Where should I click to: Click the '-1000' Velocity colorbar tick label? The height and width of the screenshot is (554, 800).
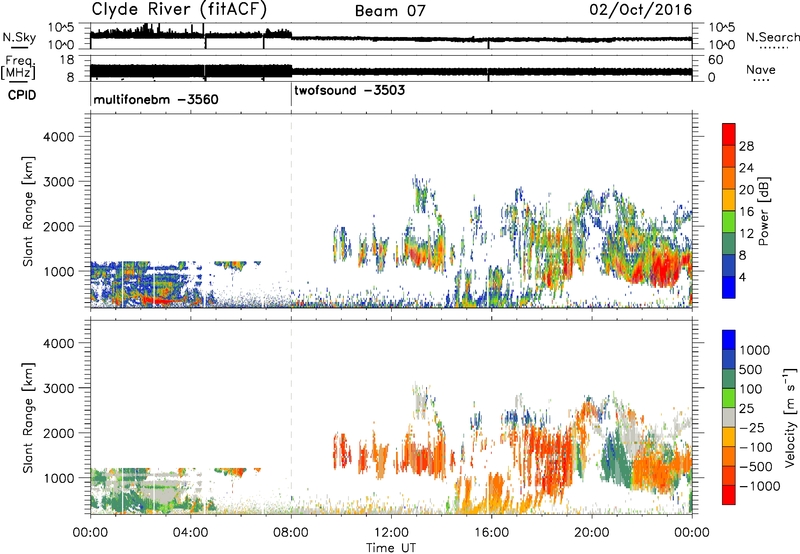760,486
